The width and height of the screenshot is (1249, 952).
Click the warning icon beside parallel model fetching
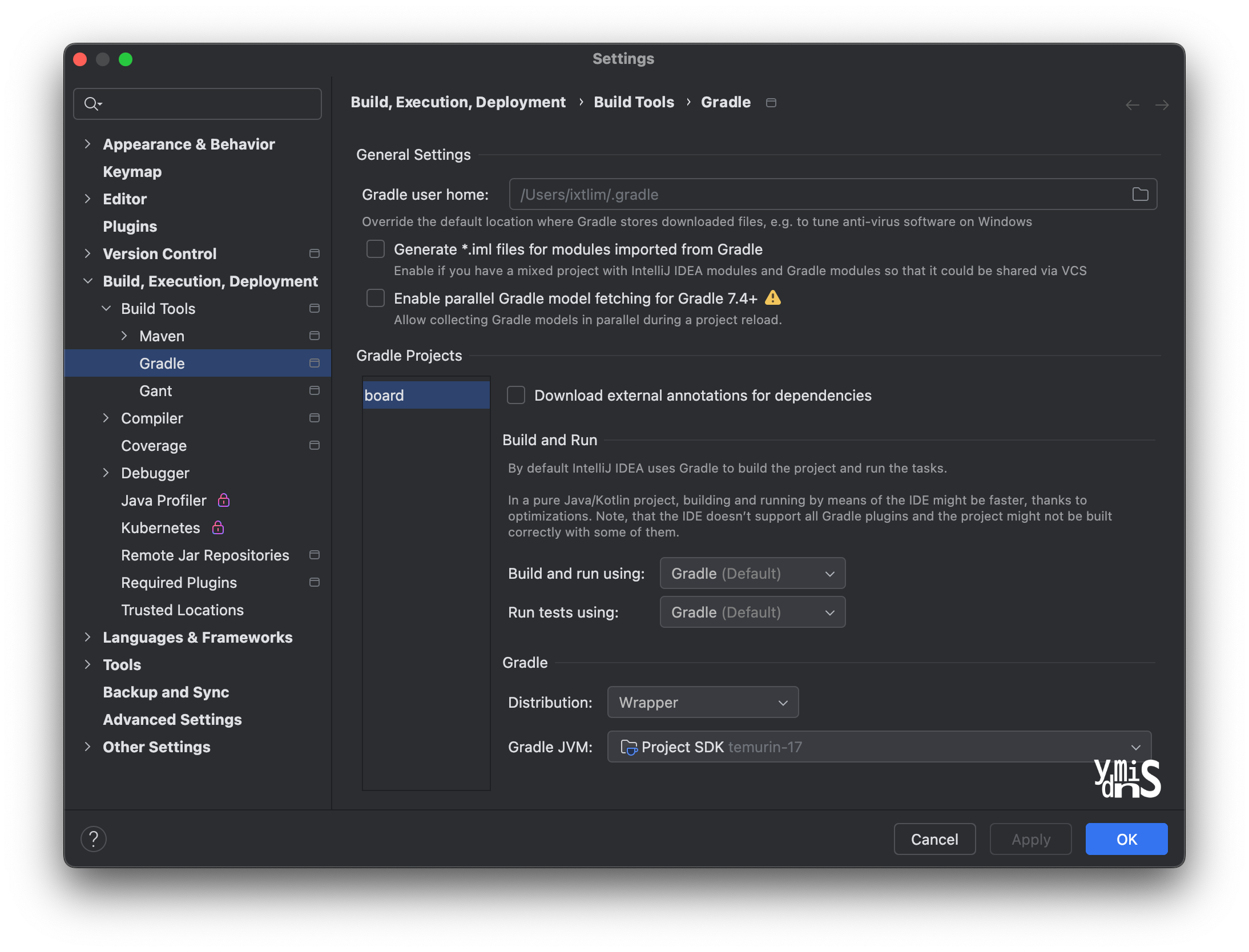pyautogui.click(x=772, y=298)
